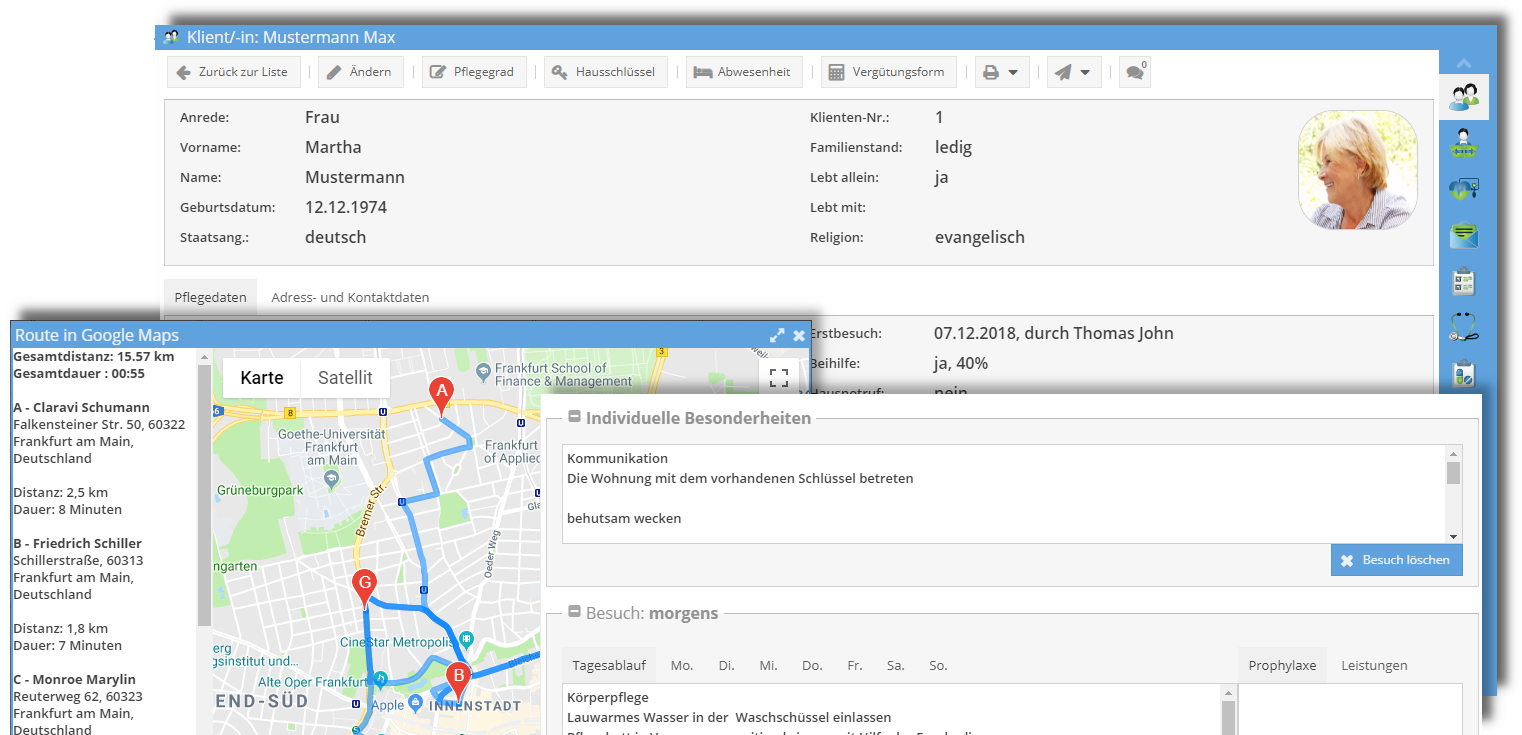1522x735 pixels.
Task: Switch to the Adress- und Kontaktdaten tab
Action: pos(349,297)
